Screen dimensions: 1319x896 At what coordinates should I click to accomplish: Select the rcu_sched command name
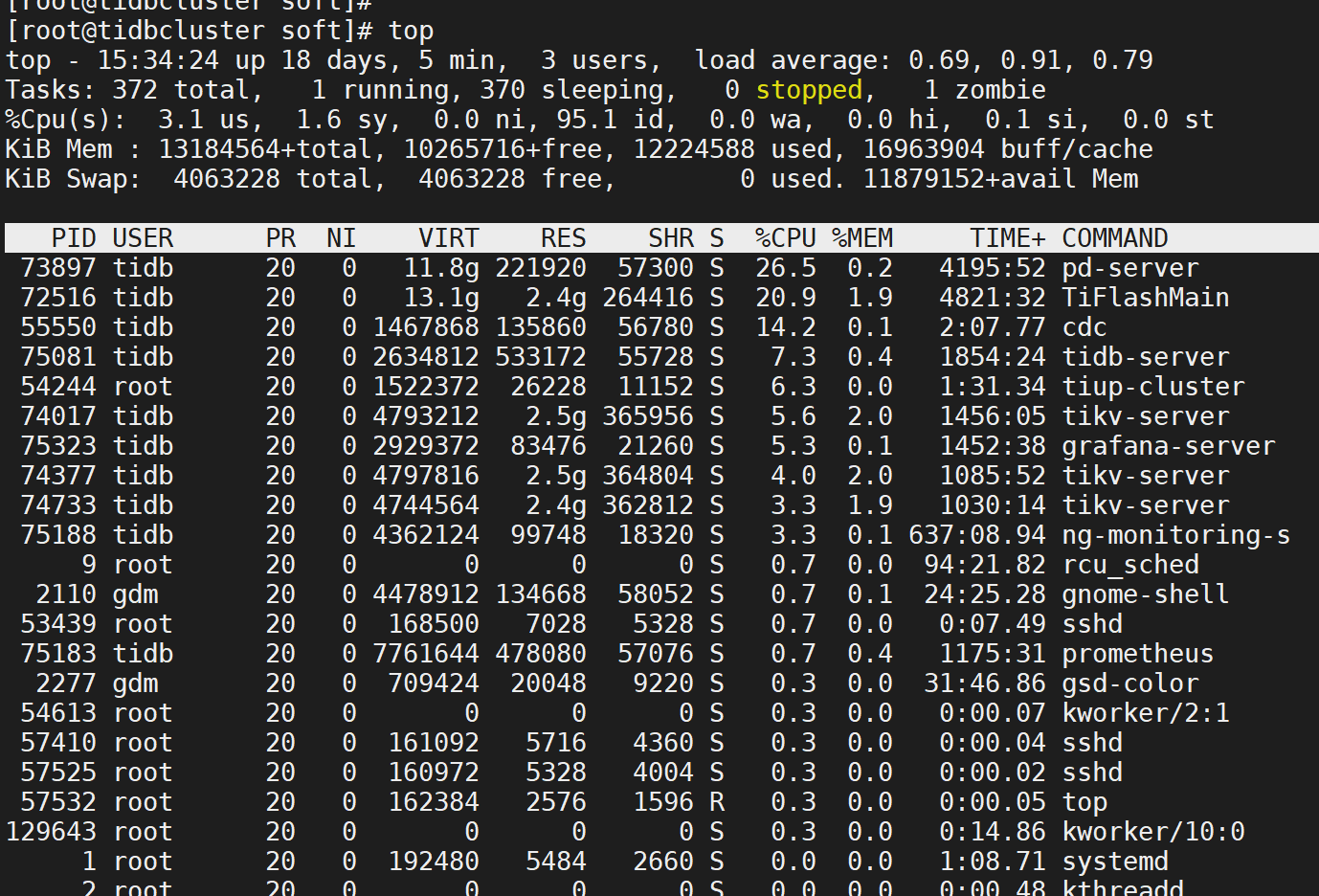point(1130,565)
